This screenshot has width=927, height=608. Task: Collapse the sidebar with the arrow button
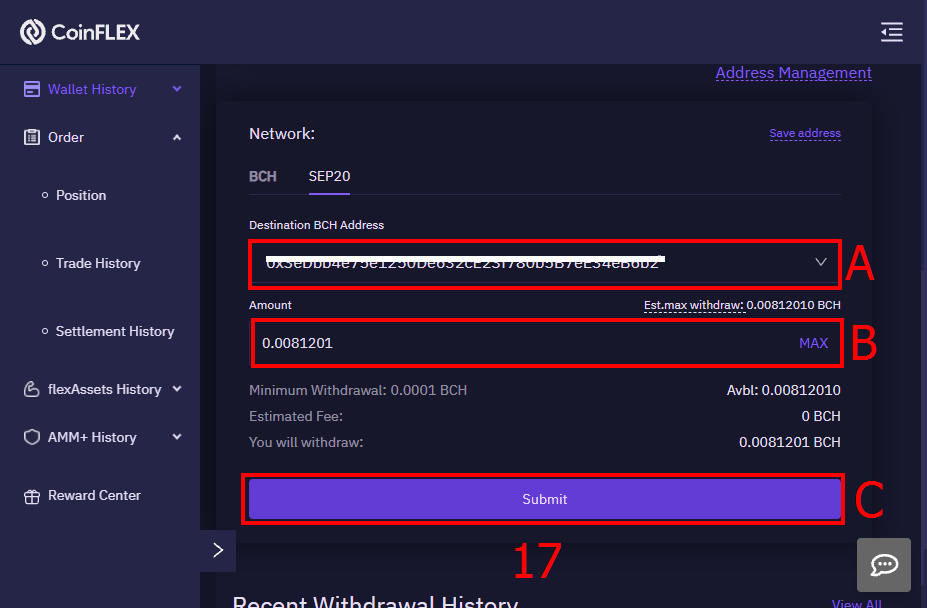218,551
